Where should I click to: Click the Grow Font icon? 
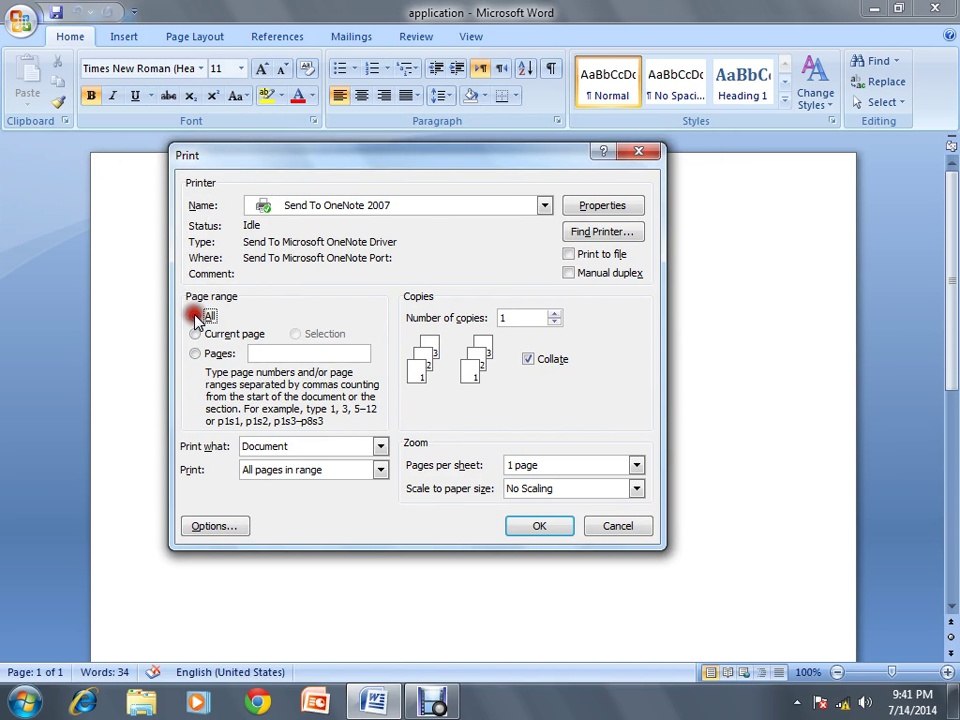pyautogui.click(x=261, y=69)
